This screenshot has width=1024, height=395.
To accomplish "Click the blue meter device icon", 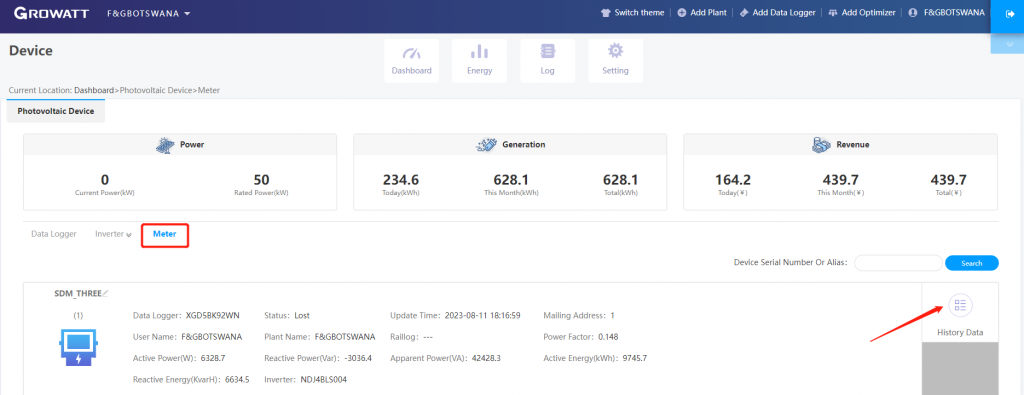I will click(78, 347).
